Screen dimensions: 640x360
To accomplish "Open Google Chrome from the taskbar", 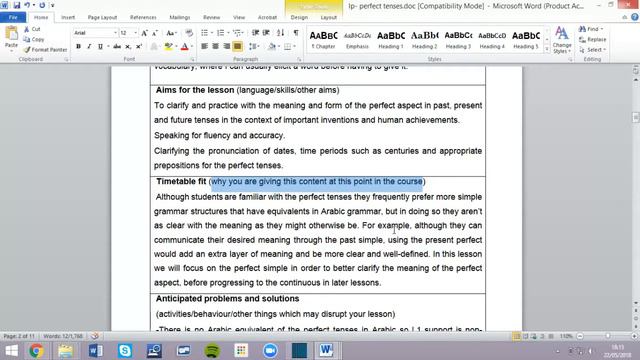I will pos(36,351).
